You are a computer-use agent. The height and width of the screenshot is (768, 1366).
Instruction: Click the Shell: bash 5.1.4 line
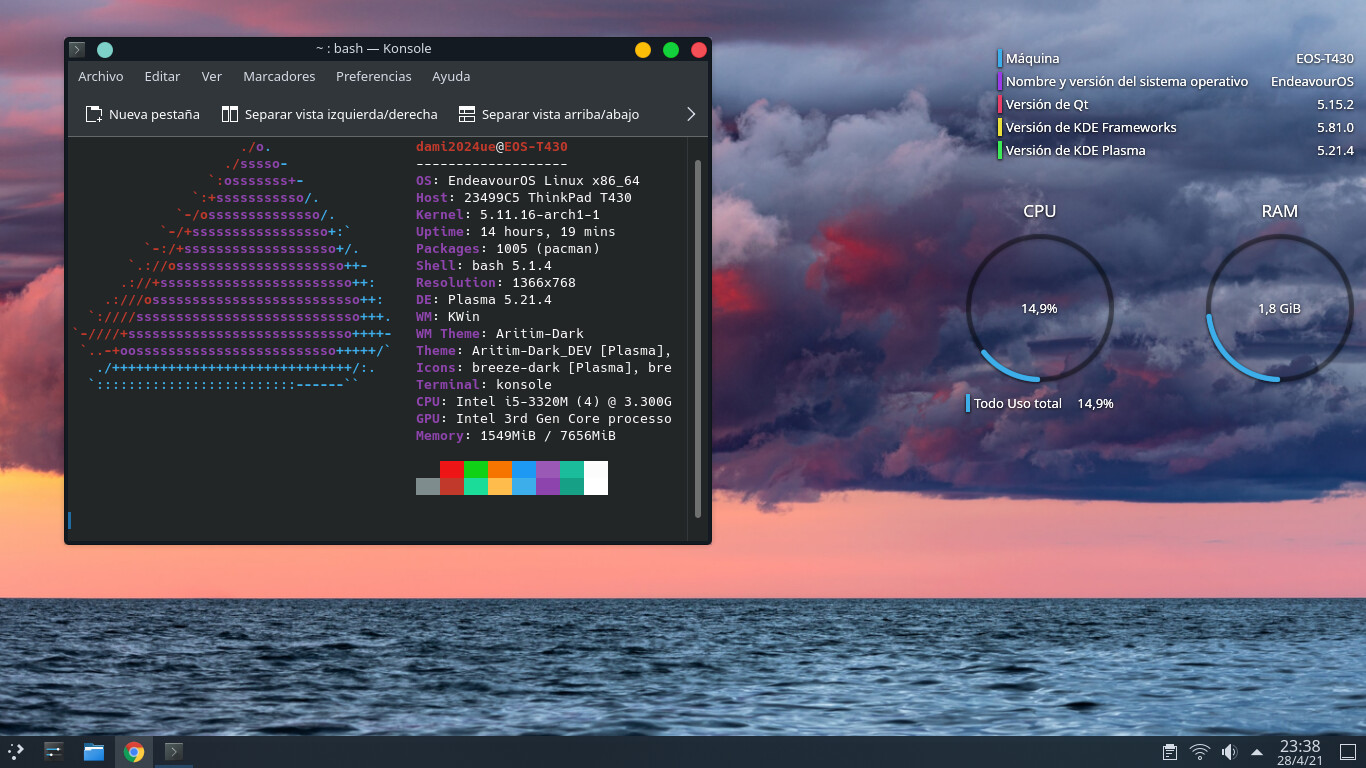(484, 266)
